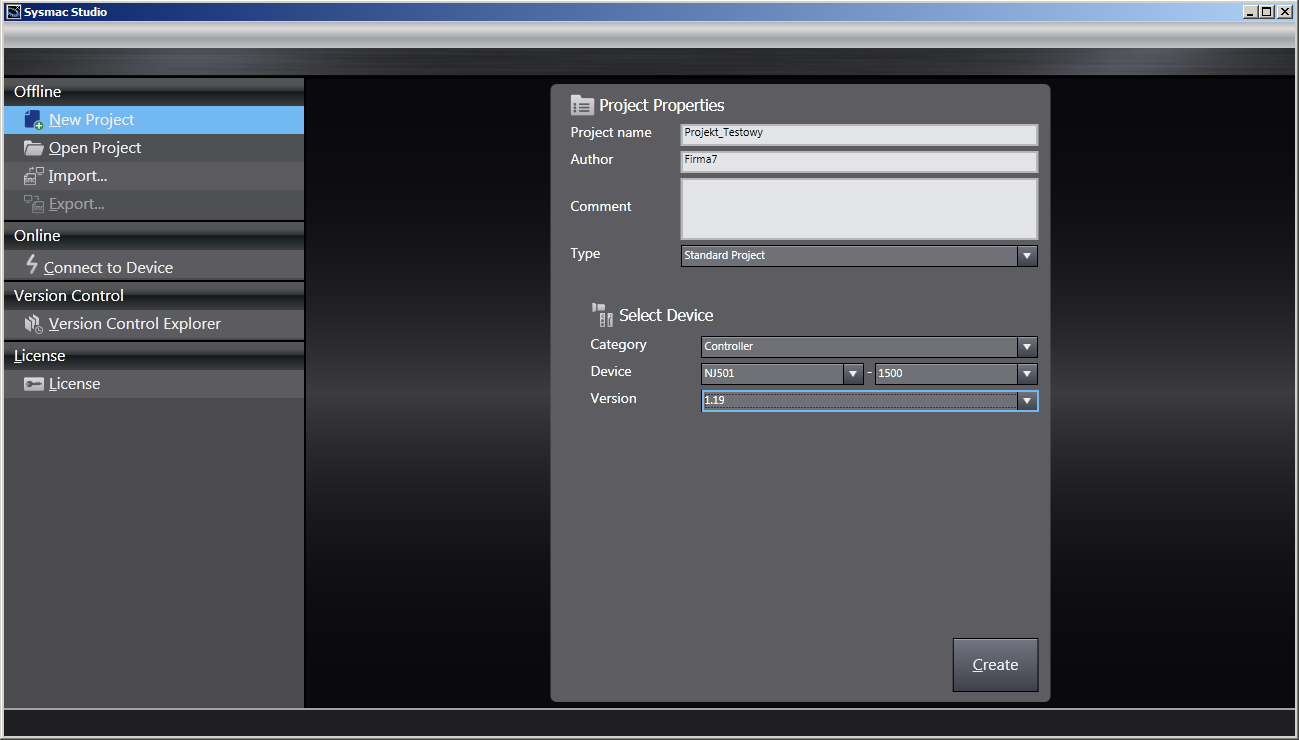Click the Version Control Explorer icon

pos(33,324)
